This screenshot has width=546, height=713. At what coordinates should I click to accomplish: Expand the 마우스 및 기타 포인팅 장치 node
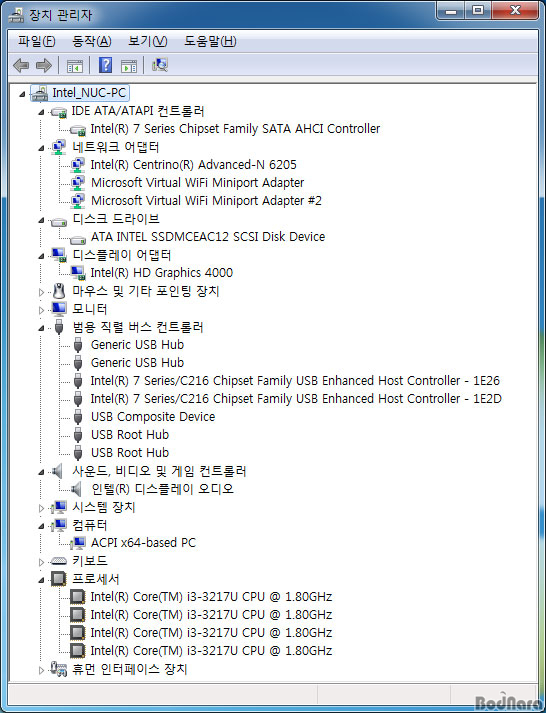[41, 292]
